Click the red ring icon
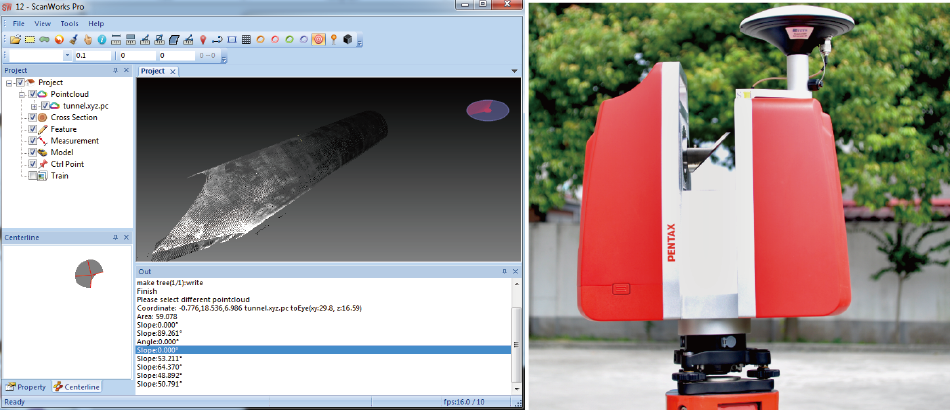Screen dimensions: 950x410 275,39
